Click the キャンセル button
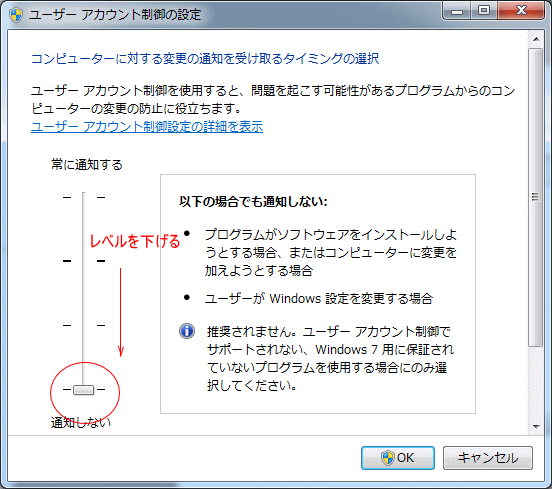This screenshot has height=489, width=552. tap(488, 458)
